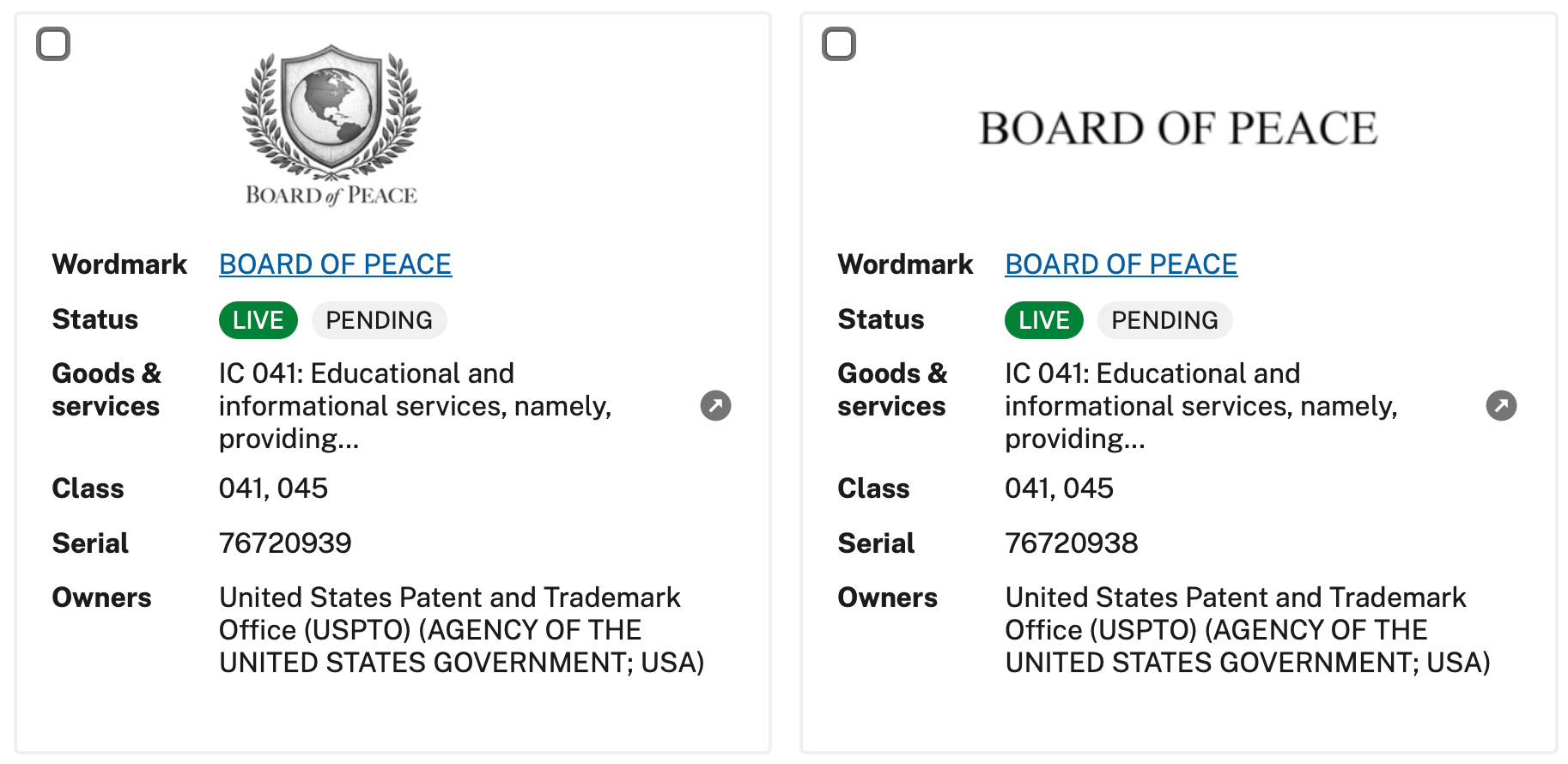Click class 041, 045 on the shield logo card
Image resolution: width=1568 pixels, height=764 pixels.
[x=273, y=488]
